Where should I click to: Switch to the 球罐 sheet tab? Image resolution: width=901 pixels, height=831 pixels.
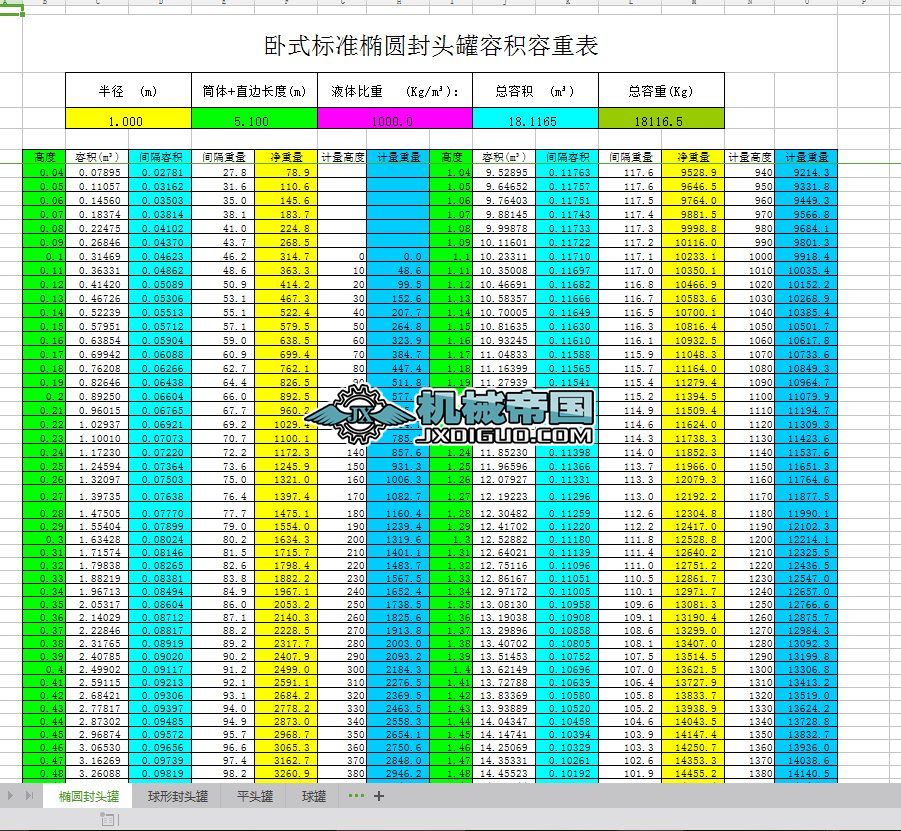point(314,796)
